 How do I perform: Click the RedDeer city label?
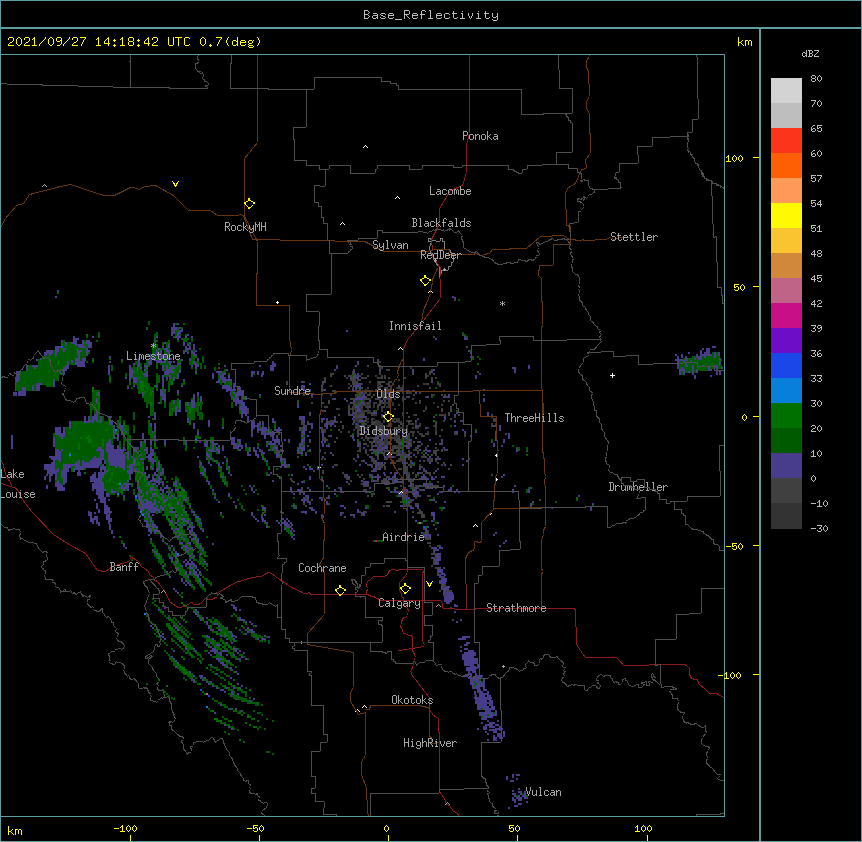[440, 255]
